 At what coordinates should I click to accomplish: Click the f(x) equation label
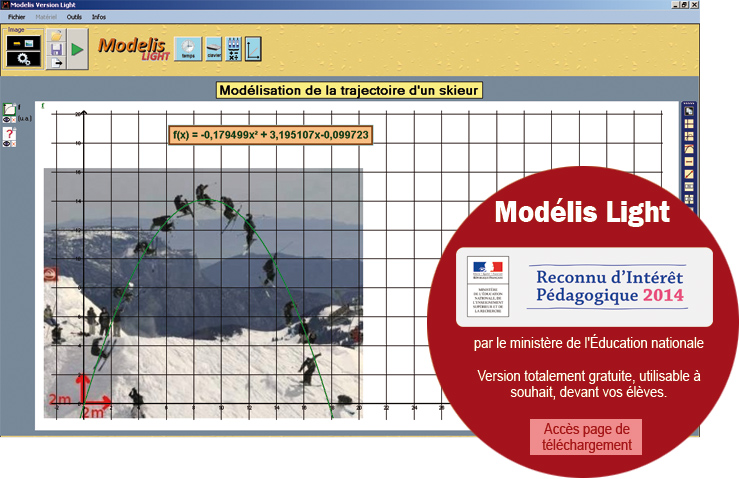(271, 135)
